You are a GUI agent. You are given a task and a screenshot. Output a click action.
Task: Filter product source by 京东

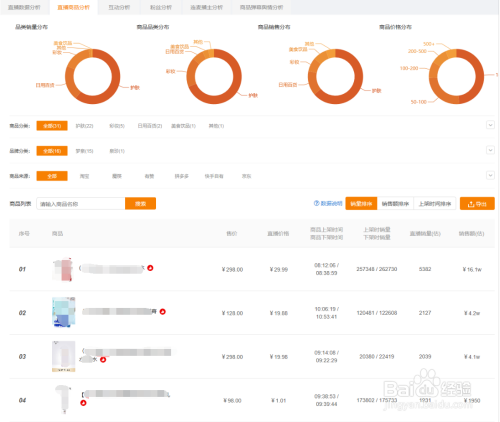click(x=246, y=176)
